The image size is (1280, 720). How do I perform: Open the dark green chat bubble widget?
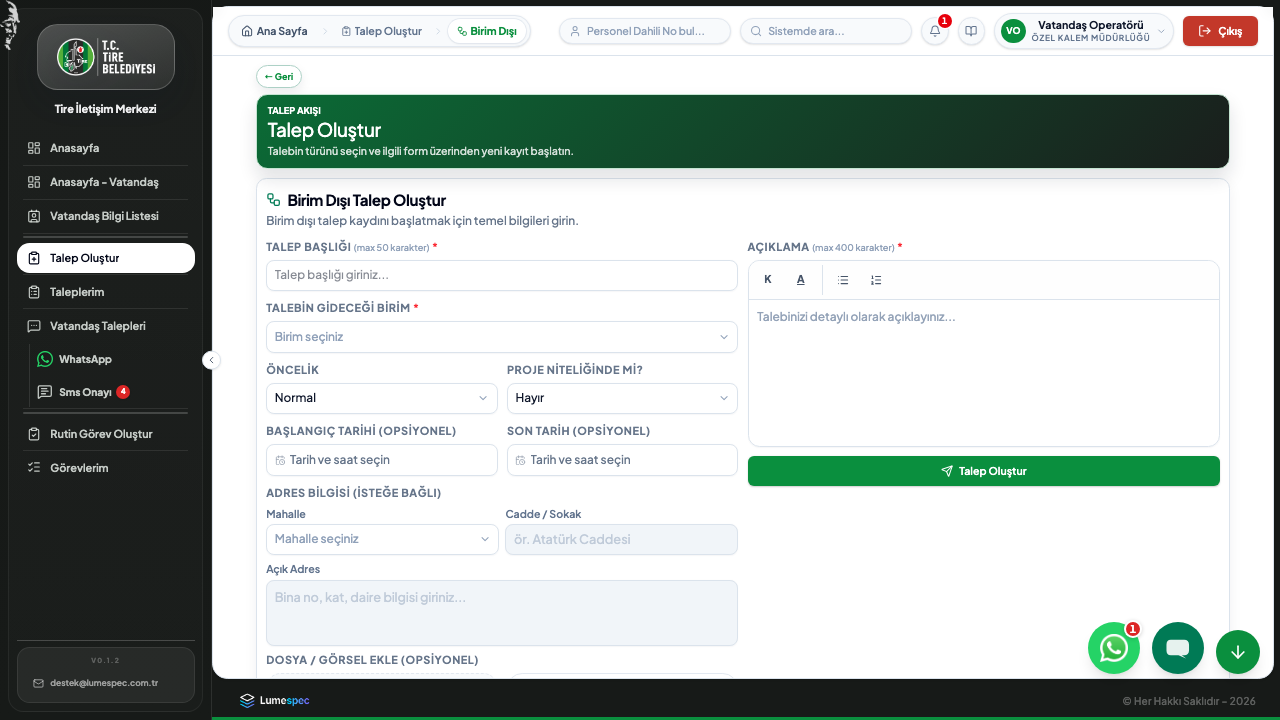[x=1178, y=648]
